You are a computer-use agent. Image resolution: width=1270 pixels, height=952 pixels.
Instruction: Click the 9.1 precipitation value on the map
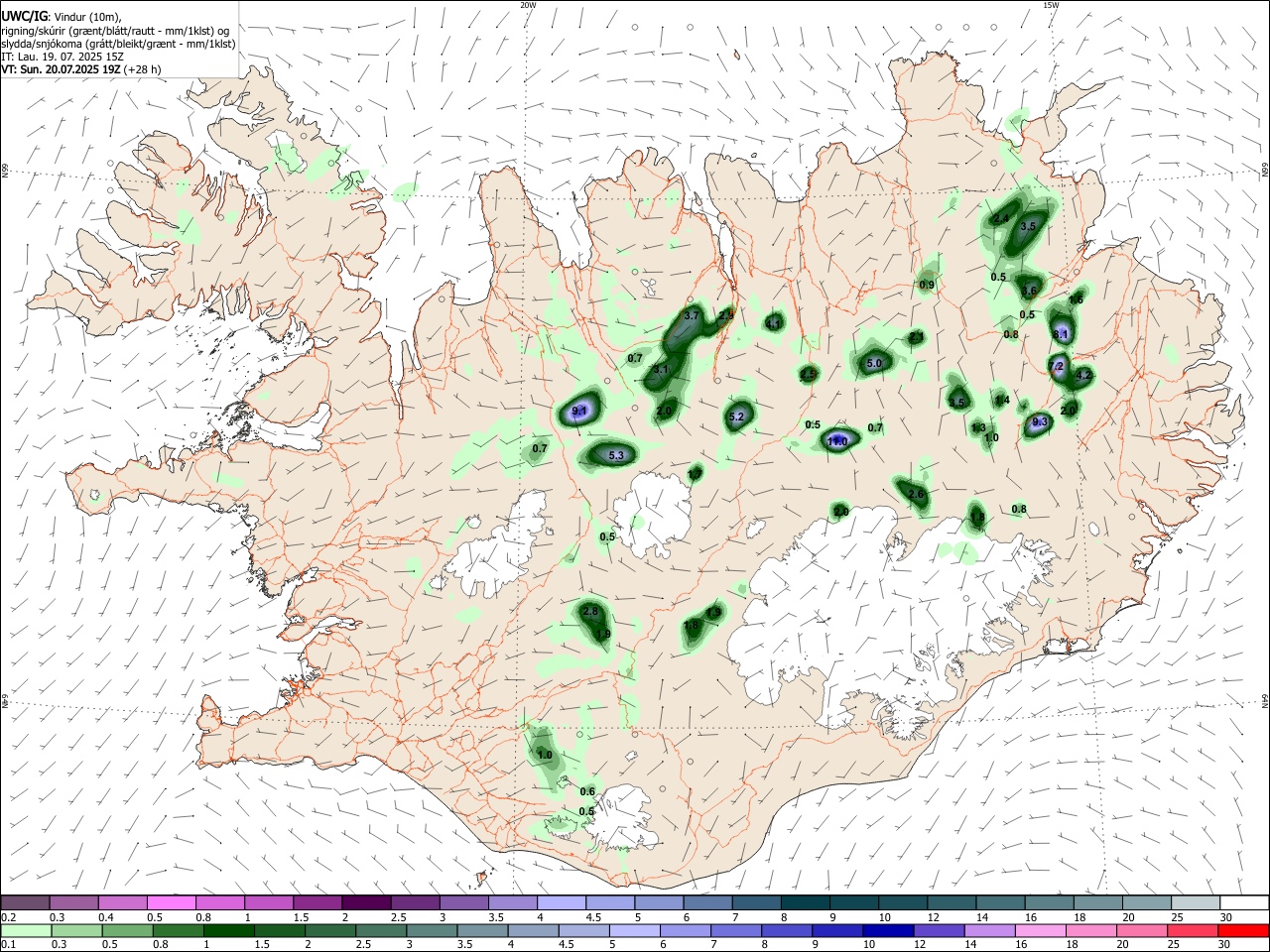click(580, 411)
